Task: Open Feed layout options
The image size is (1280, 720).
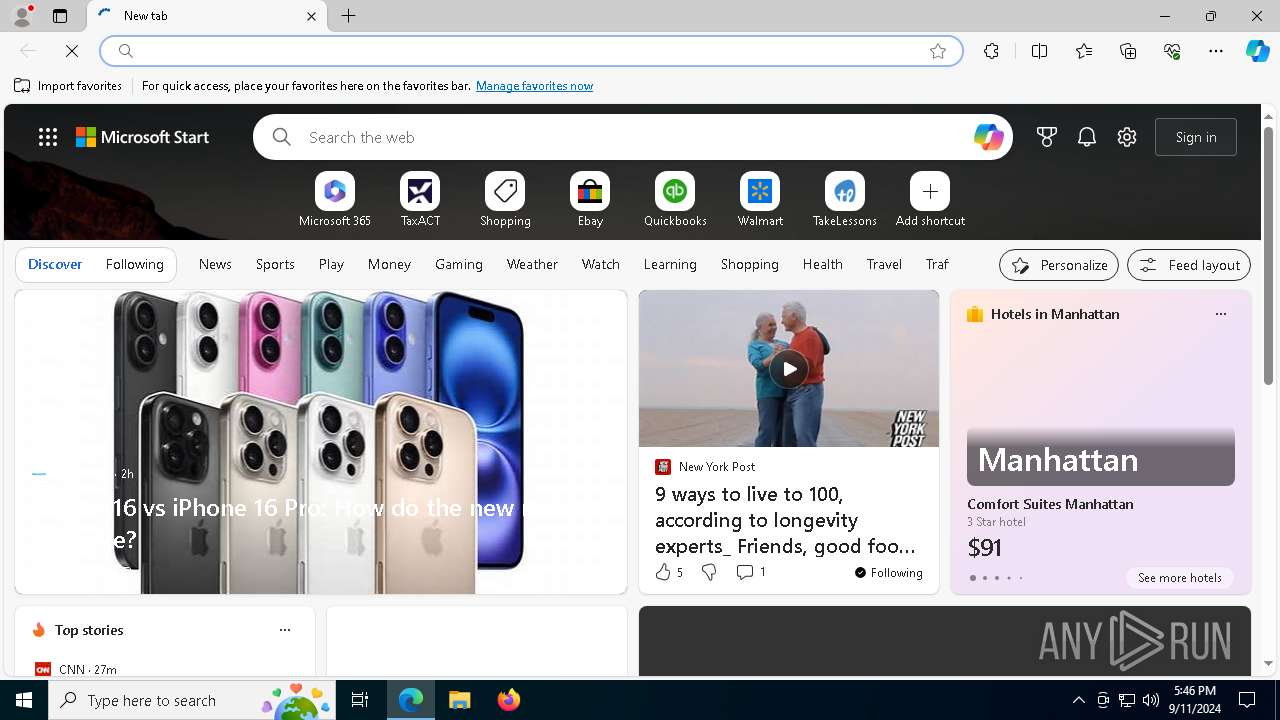Action: pyautogui.click(x=1189, y=265)
